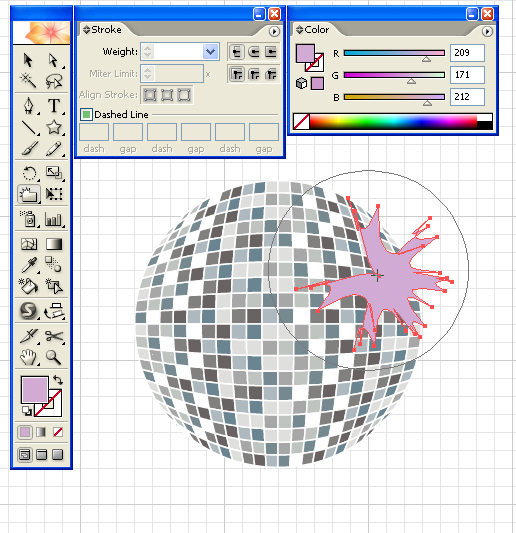Select the Live Paint Selection tool
Viewport: 516px width, 533px height.
tap(53, 286)
